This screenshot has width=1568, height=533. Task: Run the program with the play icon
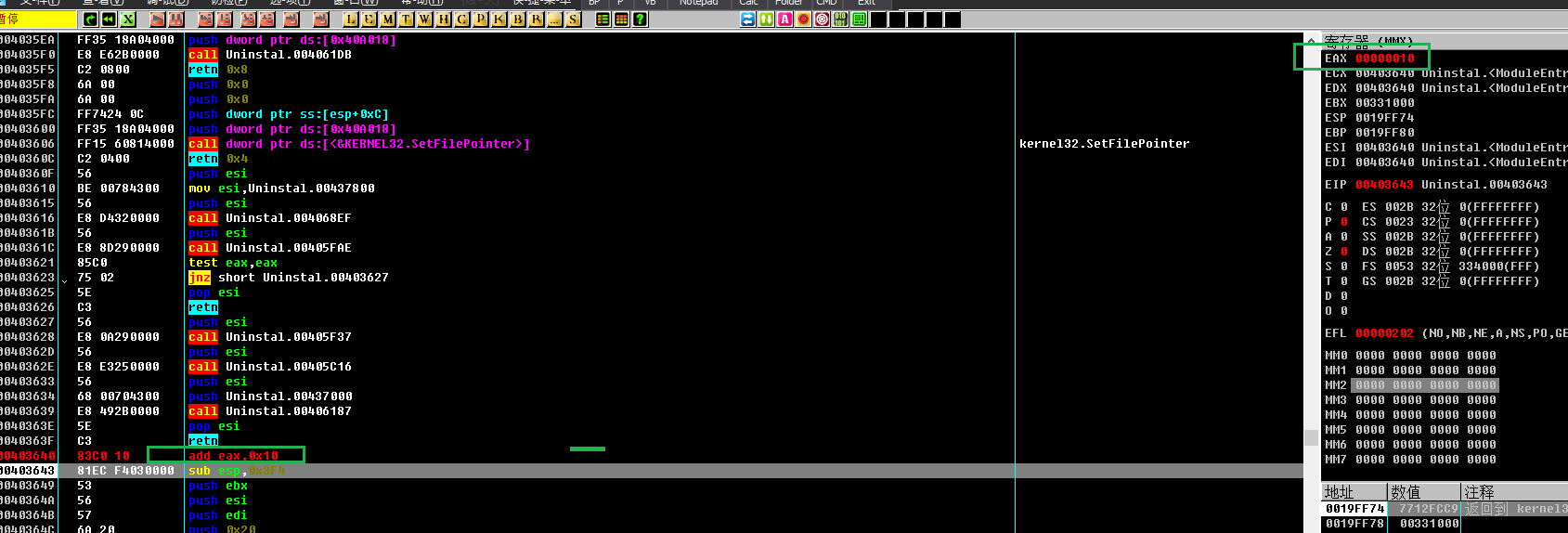click(157, 19)
